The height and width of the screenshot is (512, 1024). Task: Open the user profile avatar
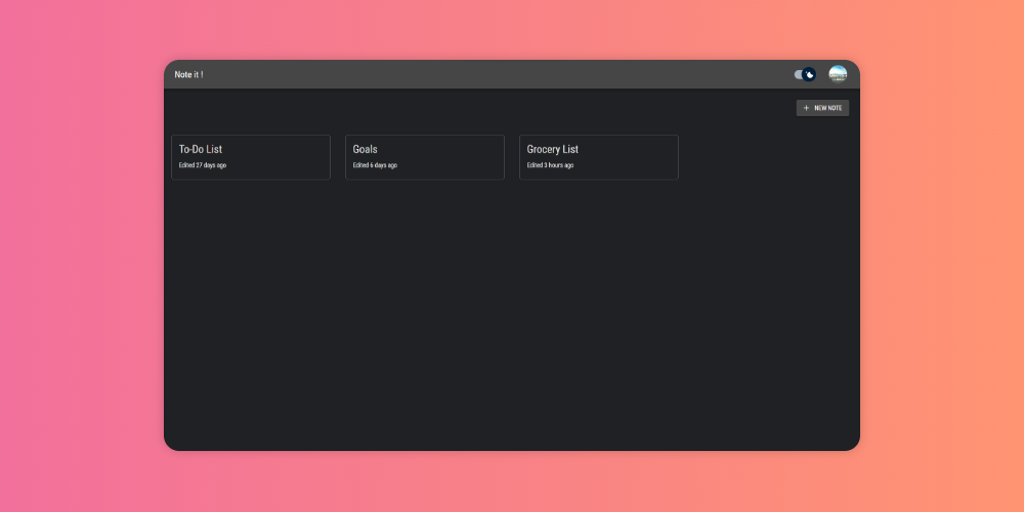pos(838,74)
